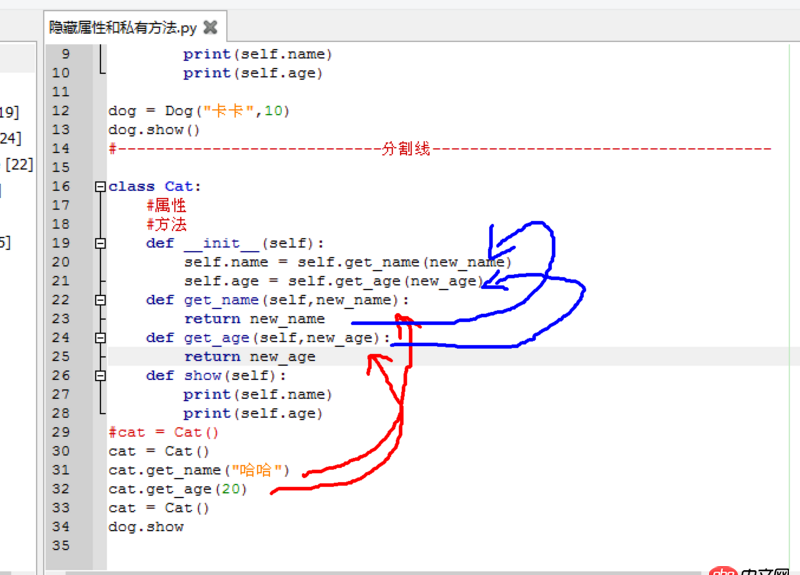The width and height of the screenshot is (800, 575).
Task: Collapse the show method fold marker in Cat
Action: click(x=100, y=376)
